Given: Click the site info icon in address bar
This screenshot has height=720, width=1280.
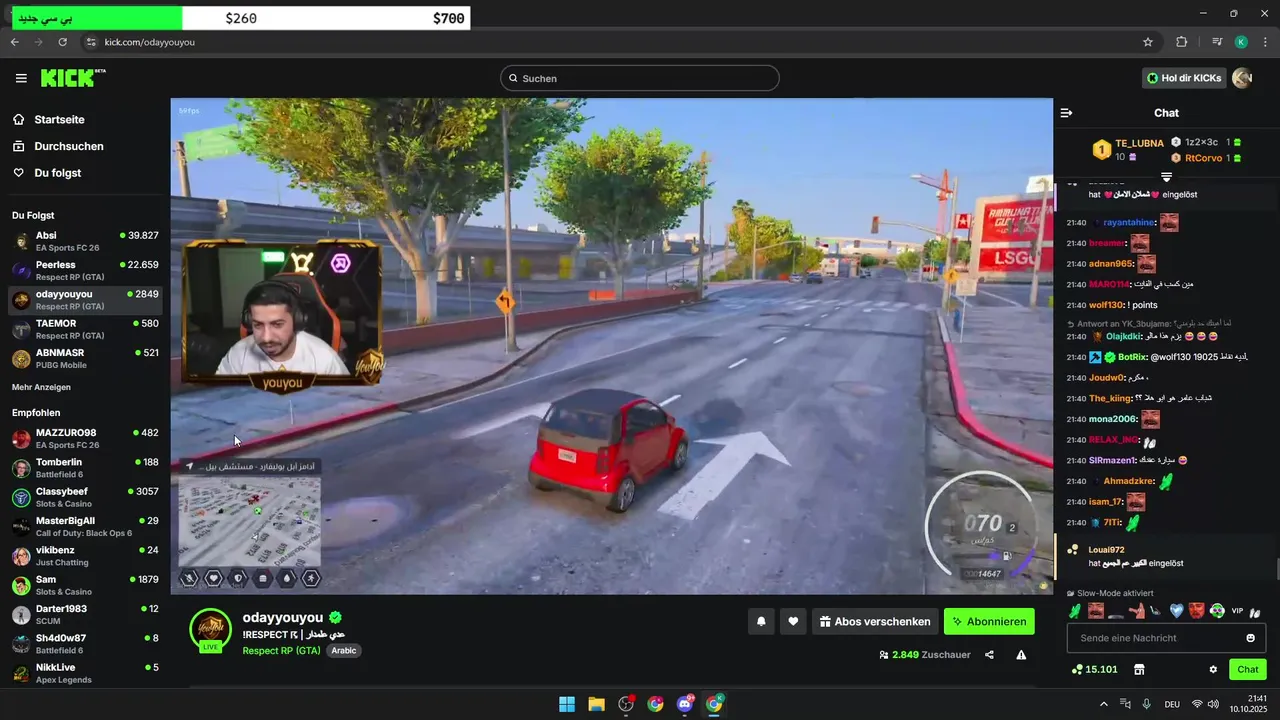Looking at the screenshot, I should click(x=90, y=42).
